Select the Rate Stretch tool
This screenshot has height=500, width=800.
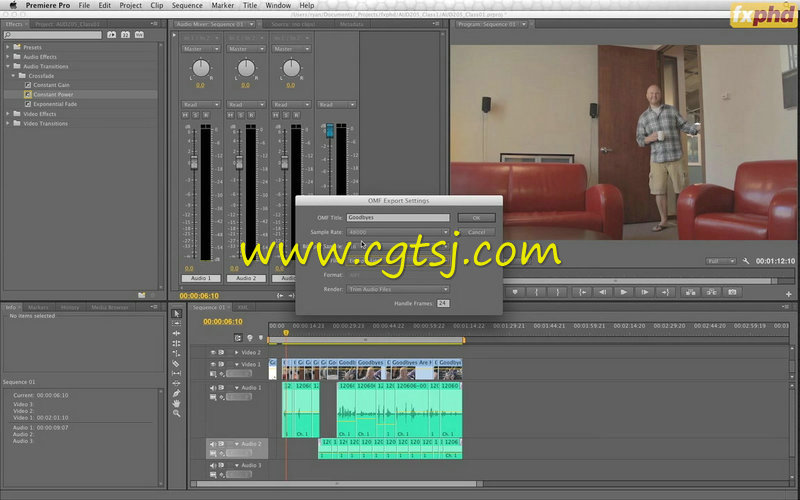pos(177,353)
